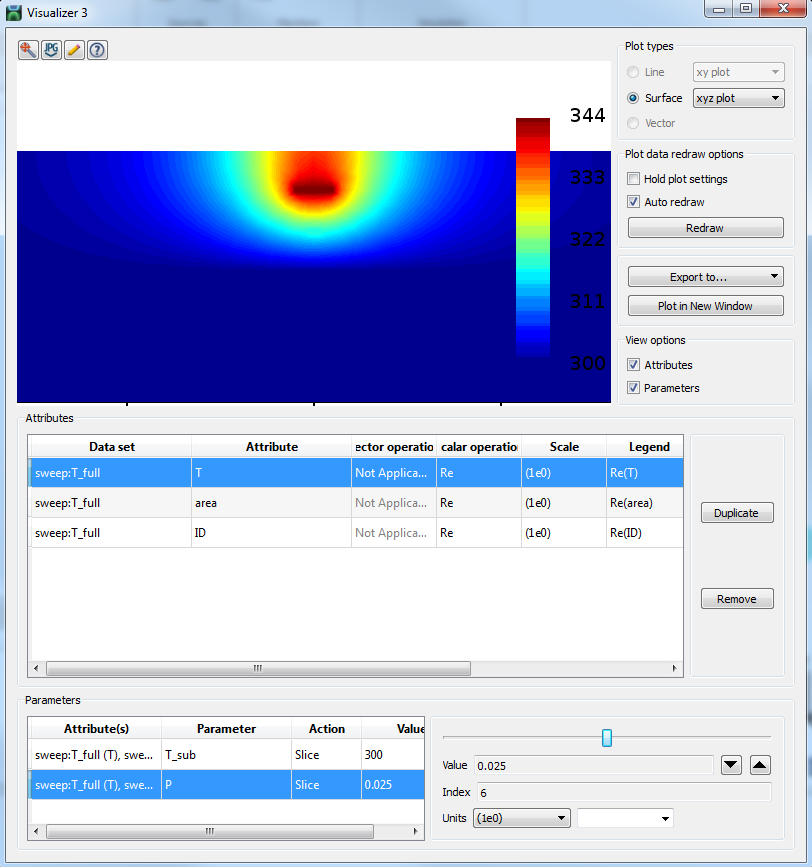The height and width of the screenshot is (867, 812).
Task: Select the P parameter row
Action: coord(227,785)
